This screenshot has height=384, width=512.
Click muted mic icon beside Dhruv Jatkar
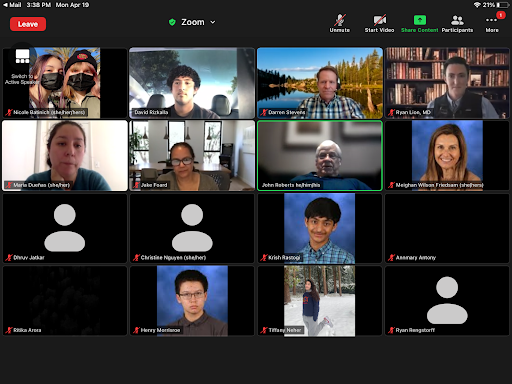pos(9,258)
